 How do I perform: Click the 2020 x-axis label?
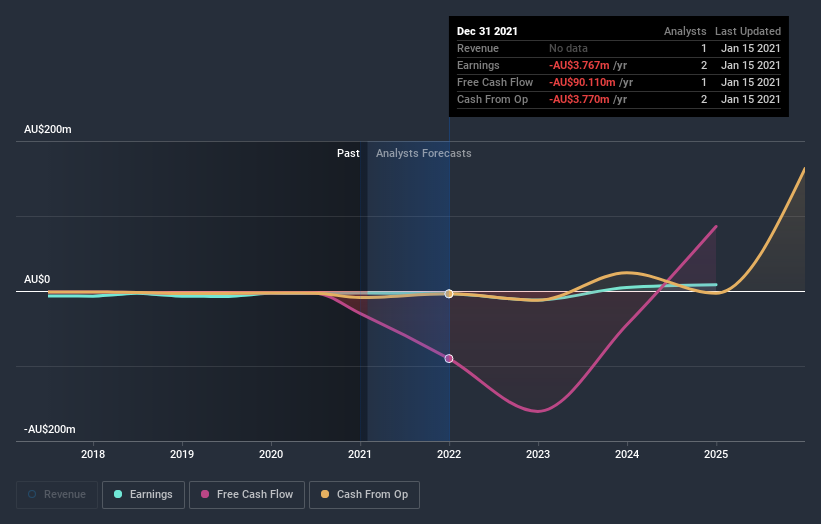coord(271,454)
